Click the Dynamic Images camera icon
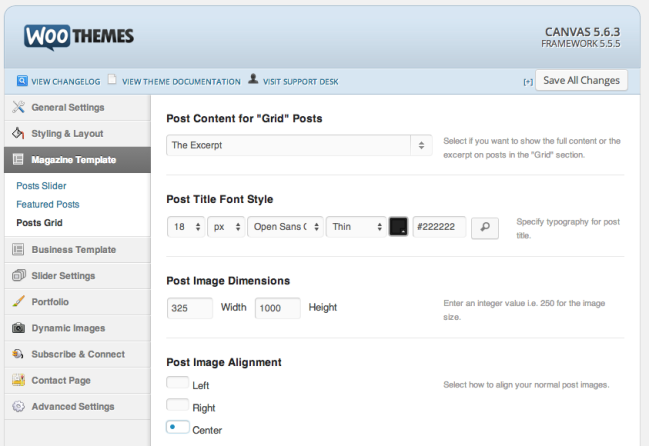This screenshot has height=446, width=649. [18, 328]
